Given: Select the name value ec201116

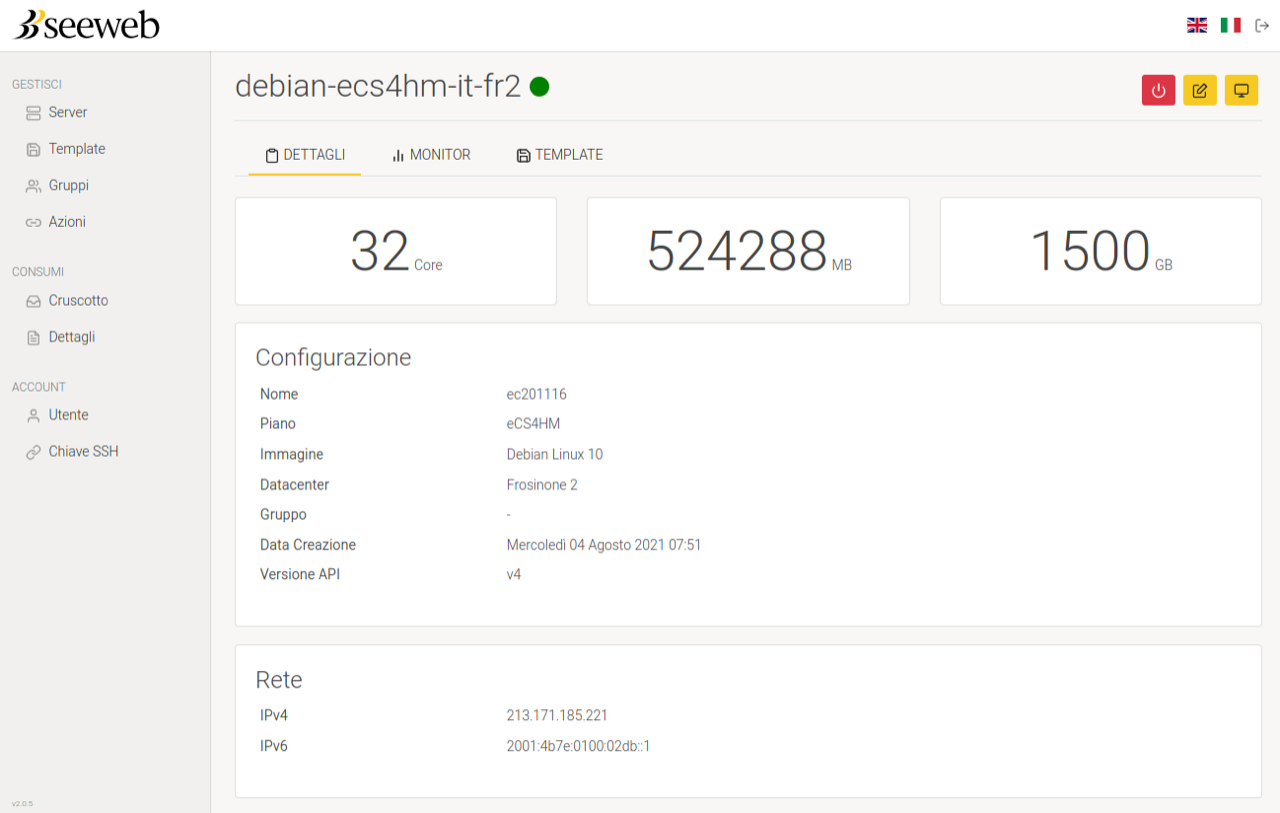Looking at the screenshot, I should pyautogui.click(x=537, y=394).
